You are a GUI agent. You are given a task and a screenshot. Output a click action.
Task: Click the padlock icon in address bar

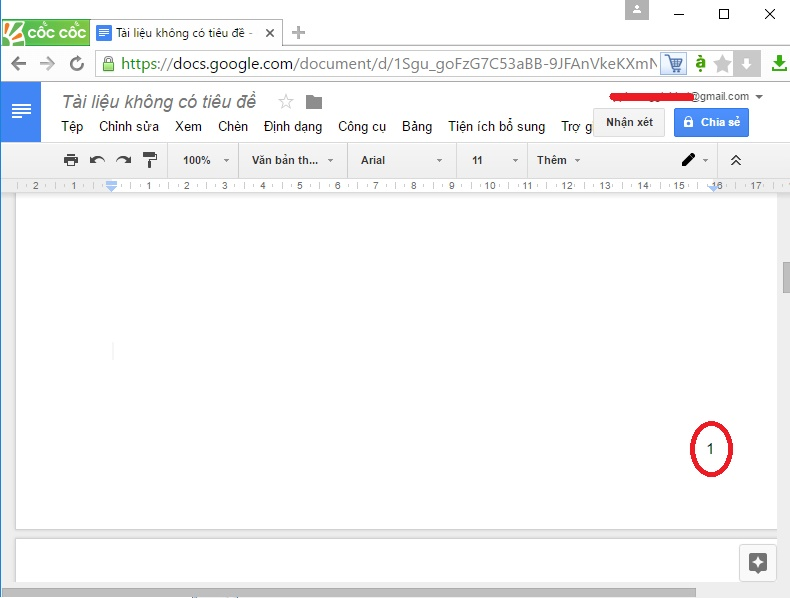[x=108, y=63]
